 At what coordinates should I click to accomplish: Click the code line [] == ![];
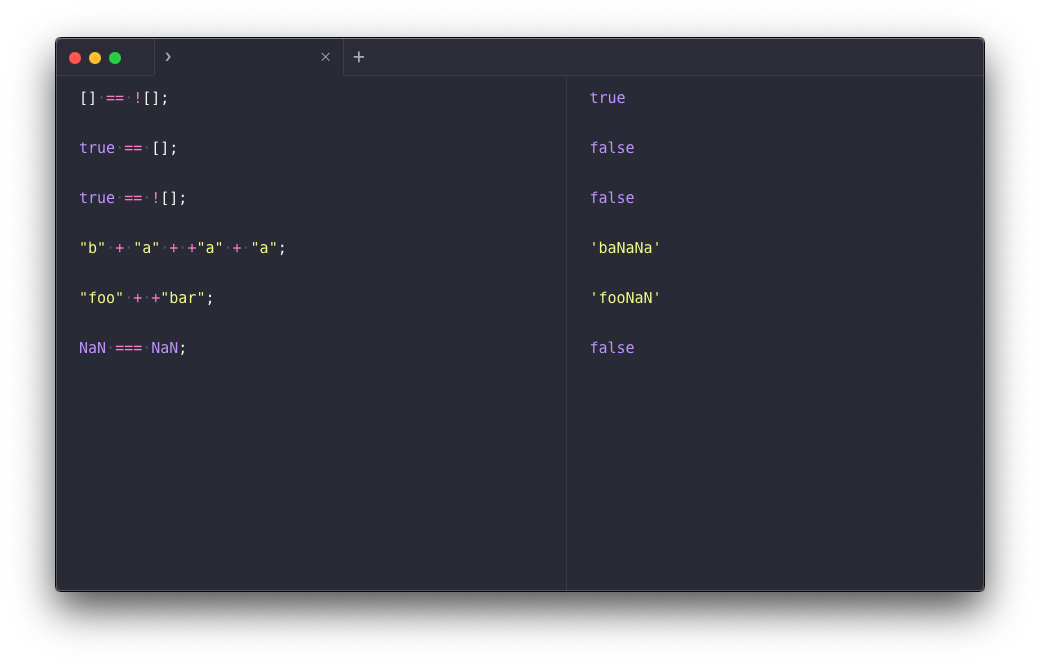click(x=124, y=98)
